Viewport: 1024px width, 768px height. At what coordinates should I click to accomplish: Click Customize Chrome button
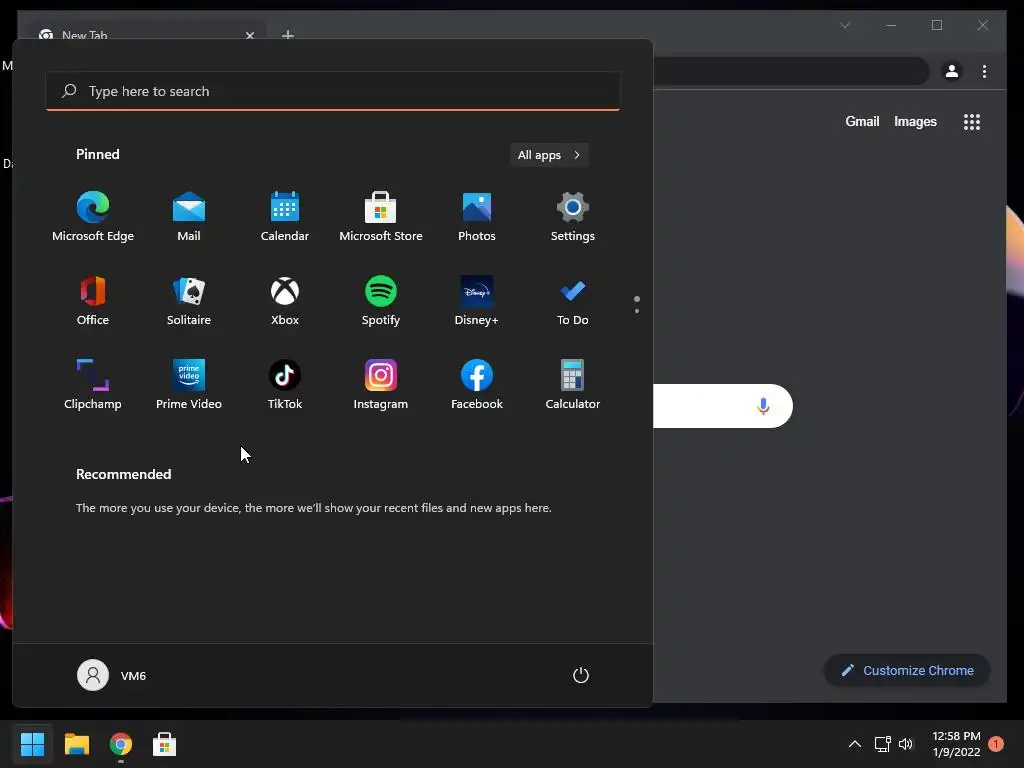[x=907, y=671]
